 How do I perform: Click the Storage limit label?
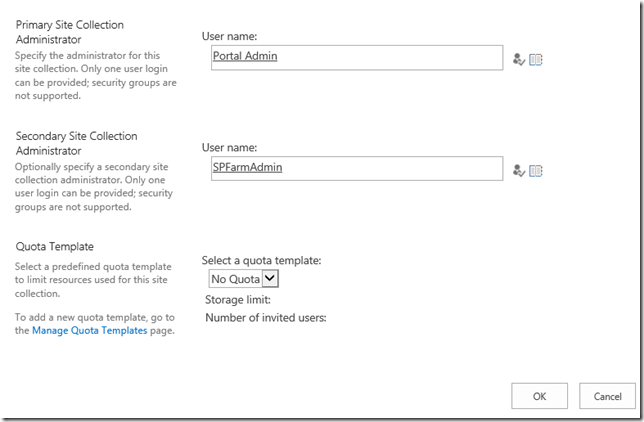238,299
